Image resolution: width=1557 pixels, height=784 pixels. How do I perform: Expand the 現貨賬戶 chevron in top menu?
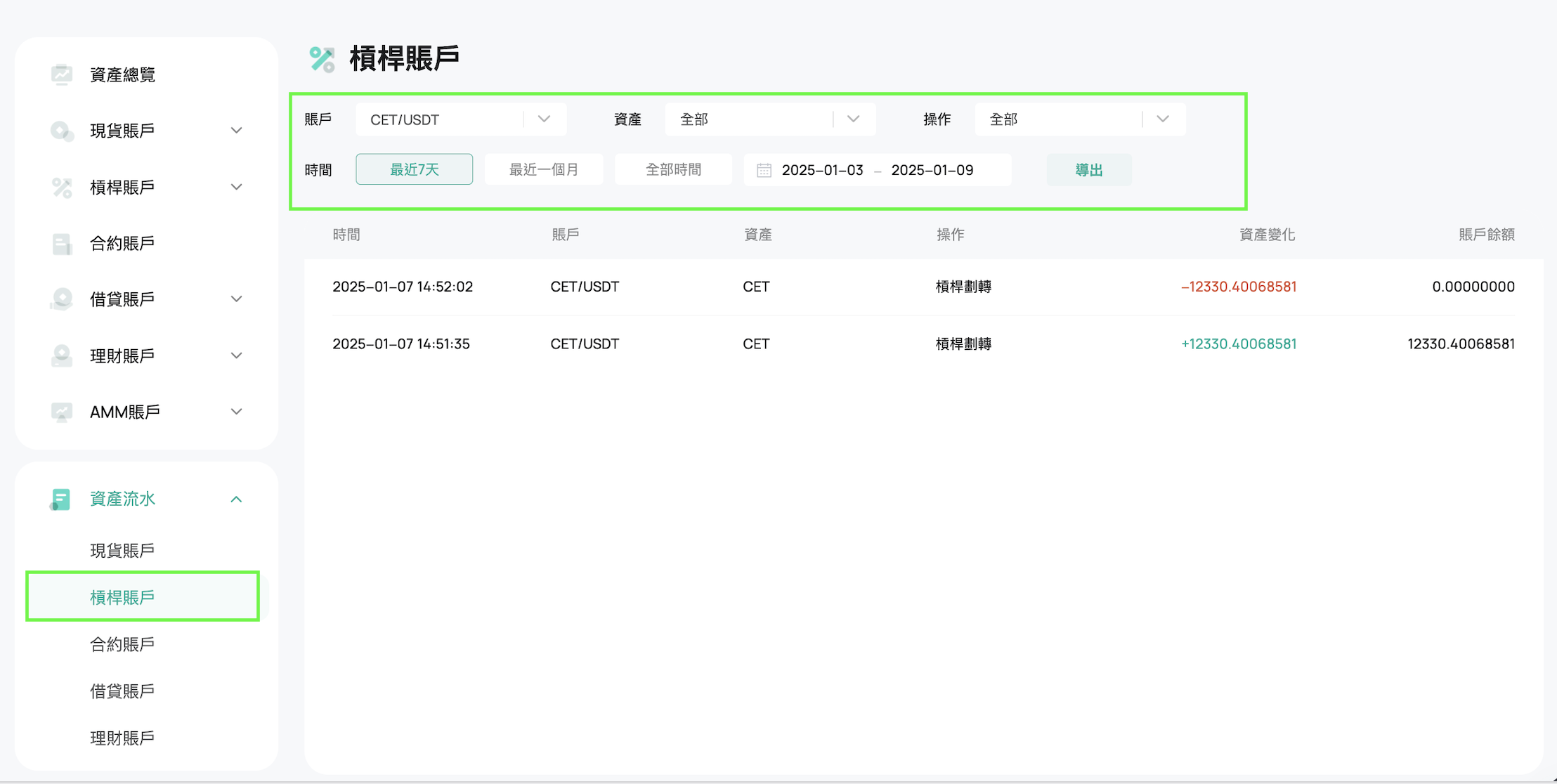[237, 131]
